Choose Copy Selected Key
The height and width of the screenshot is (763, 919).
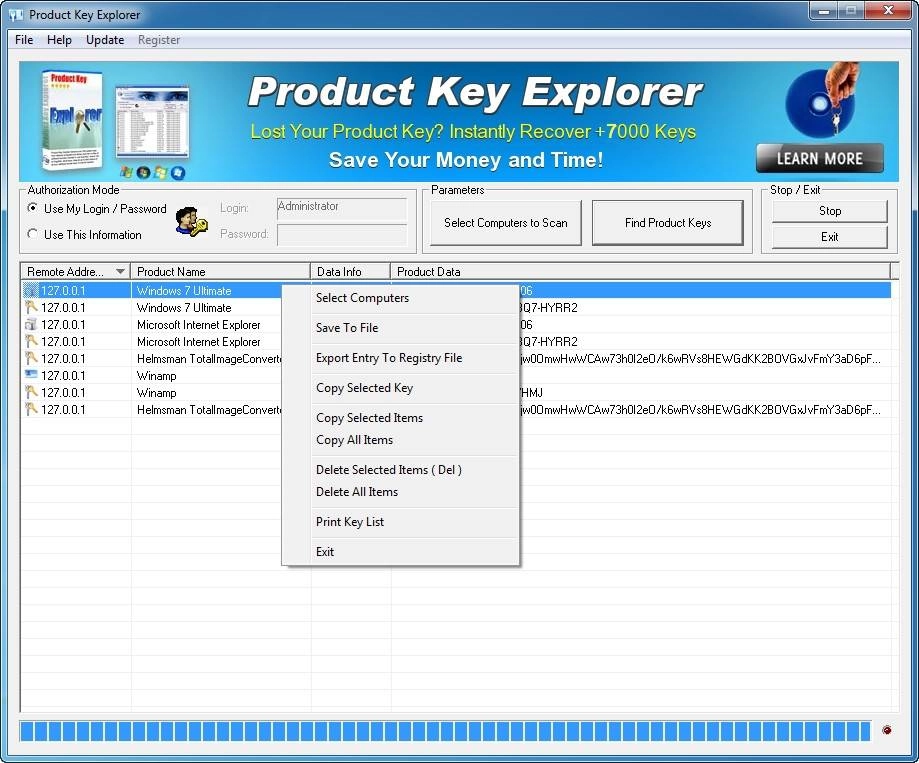(400, 388)
